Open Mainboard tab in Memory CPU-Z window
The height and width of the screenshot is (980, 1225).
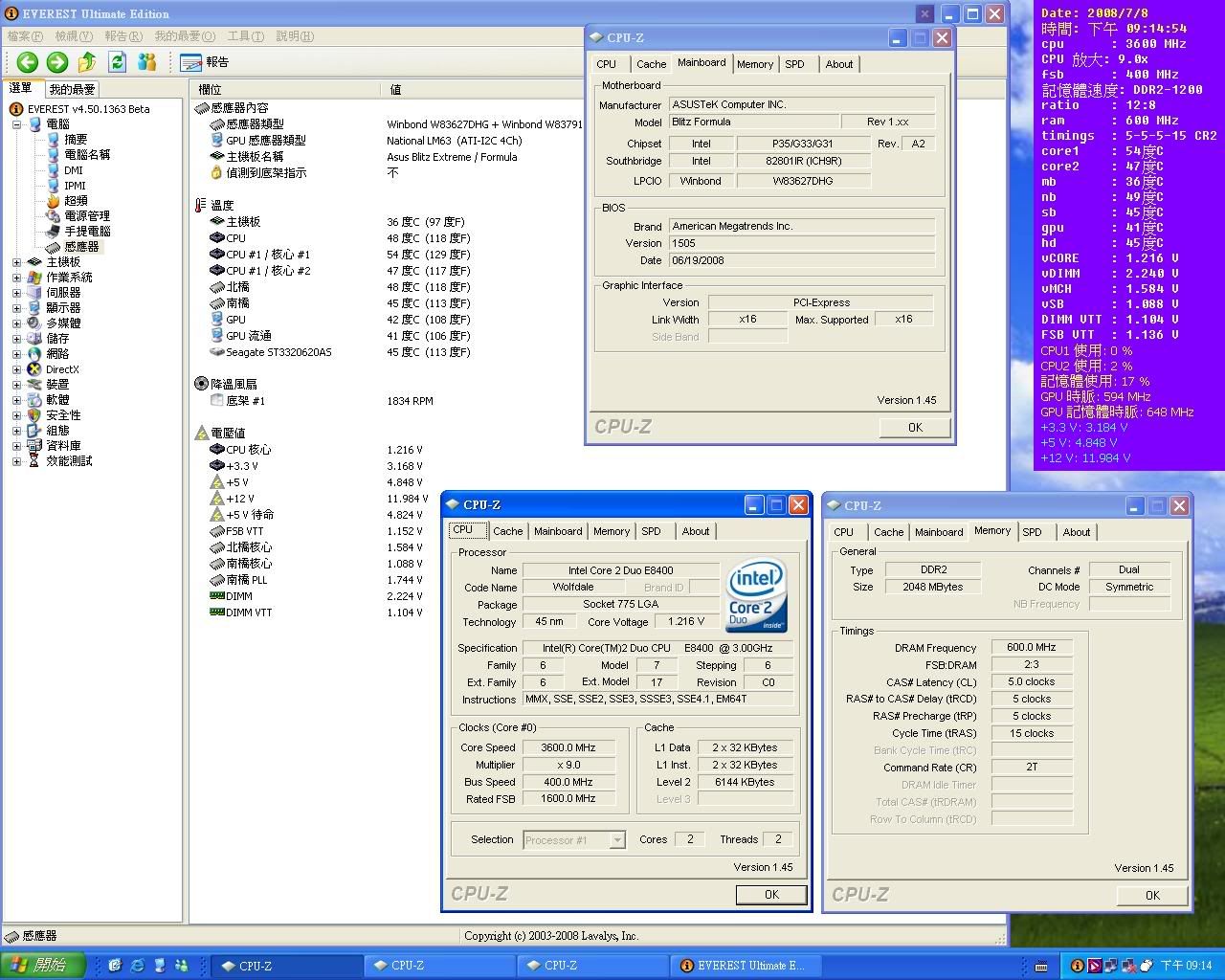click(x=939, y=532)
